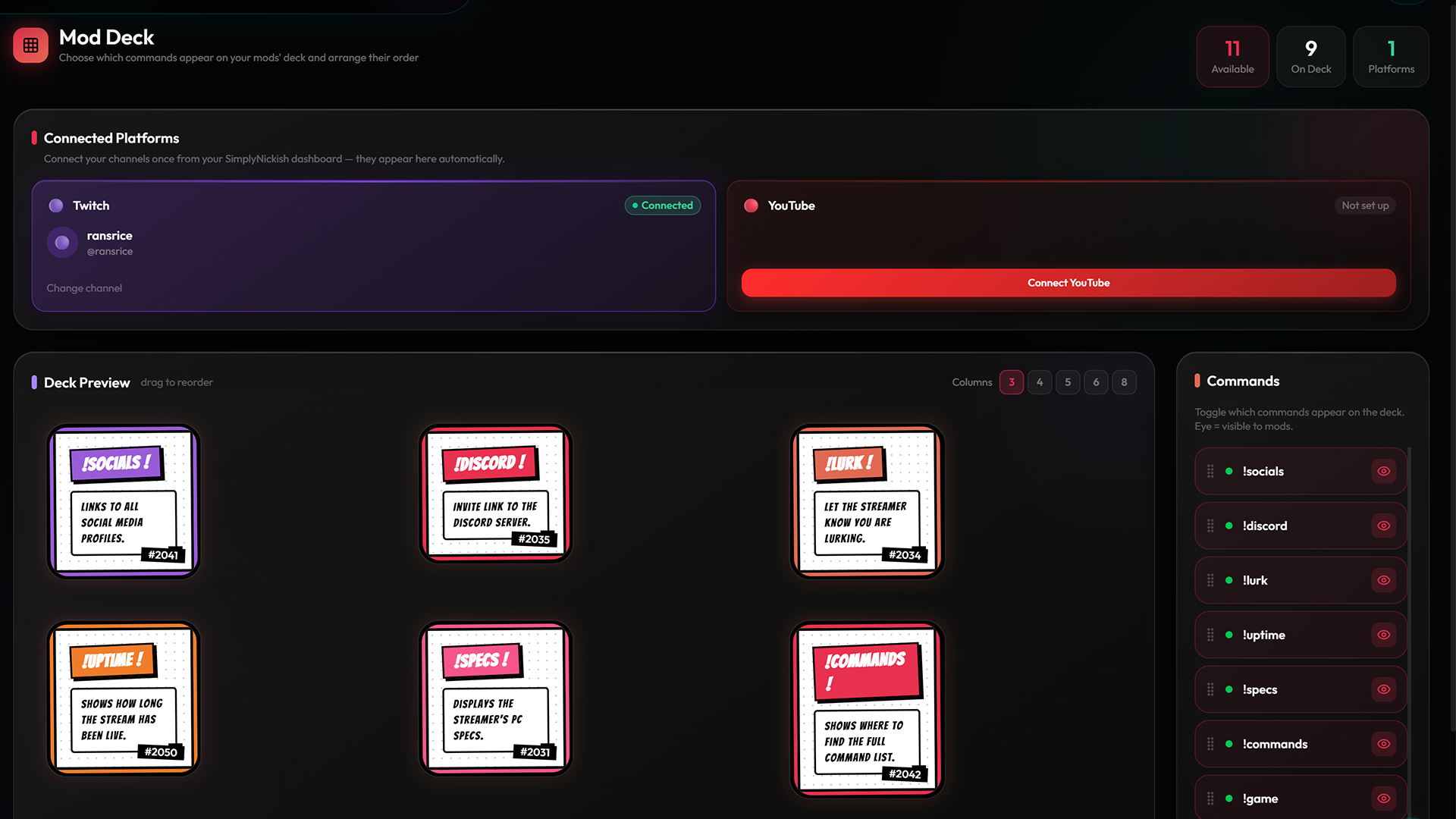The height and width of the screenshot is (819, 1456).
Task: Select the !LURK deck card
Action: pyautogui.click(x=867, y=501)
